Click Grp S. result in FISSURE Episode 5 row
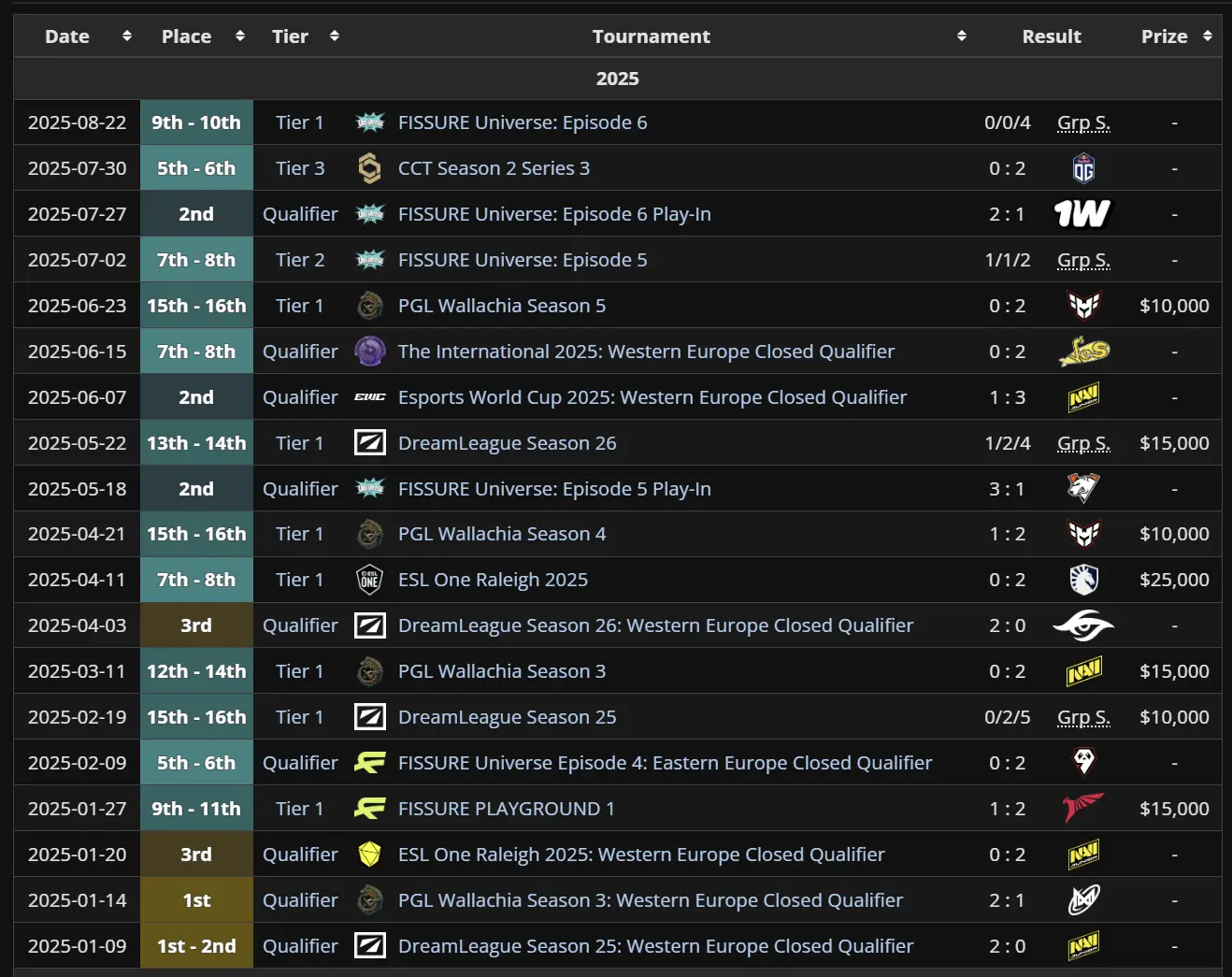The height and width of the screenshot is (977, 1232). tap(1083, 260)
